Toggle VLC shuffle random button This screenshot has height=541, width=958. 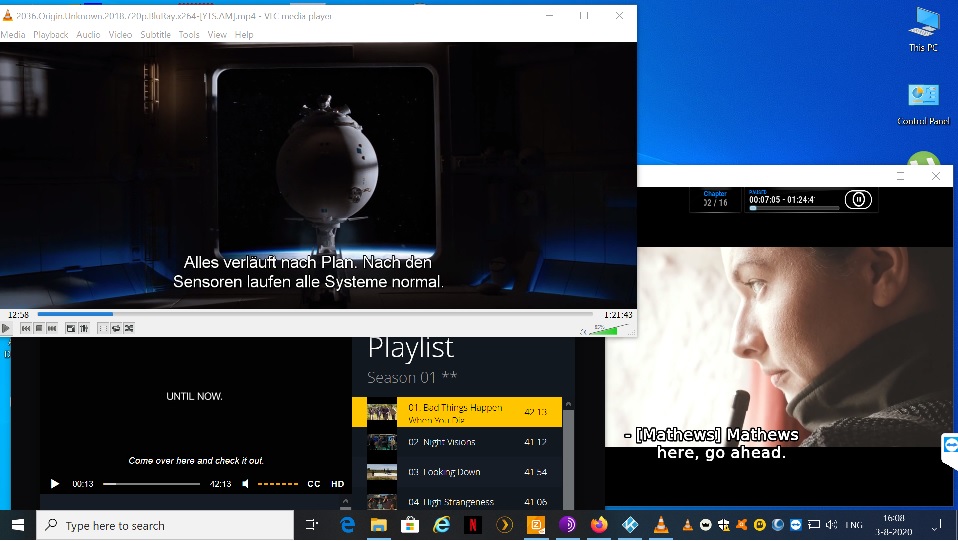pyautogui.click(x=129, y=328)
